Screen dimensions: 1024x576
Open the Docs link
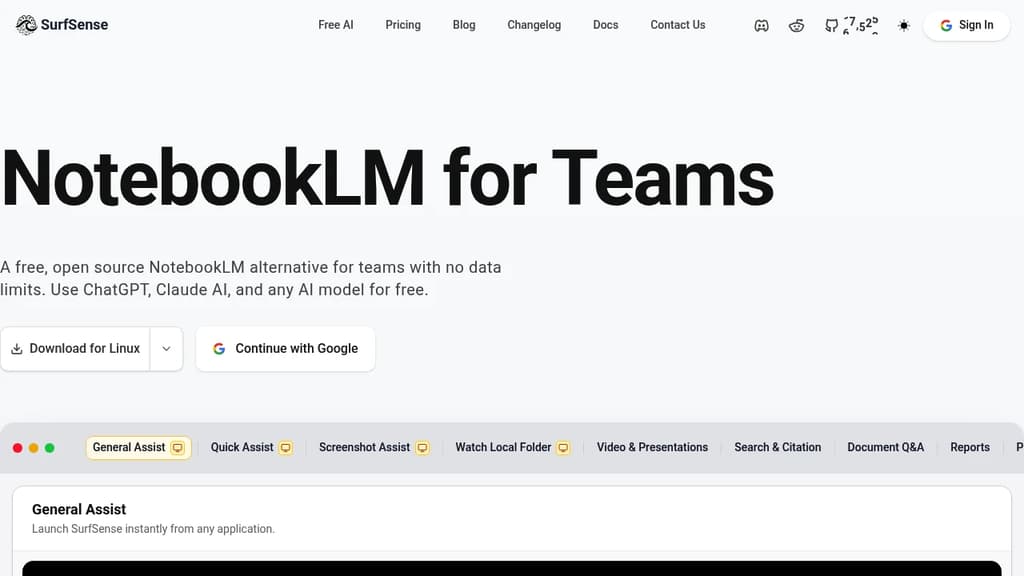click(605, 25)
